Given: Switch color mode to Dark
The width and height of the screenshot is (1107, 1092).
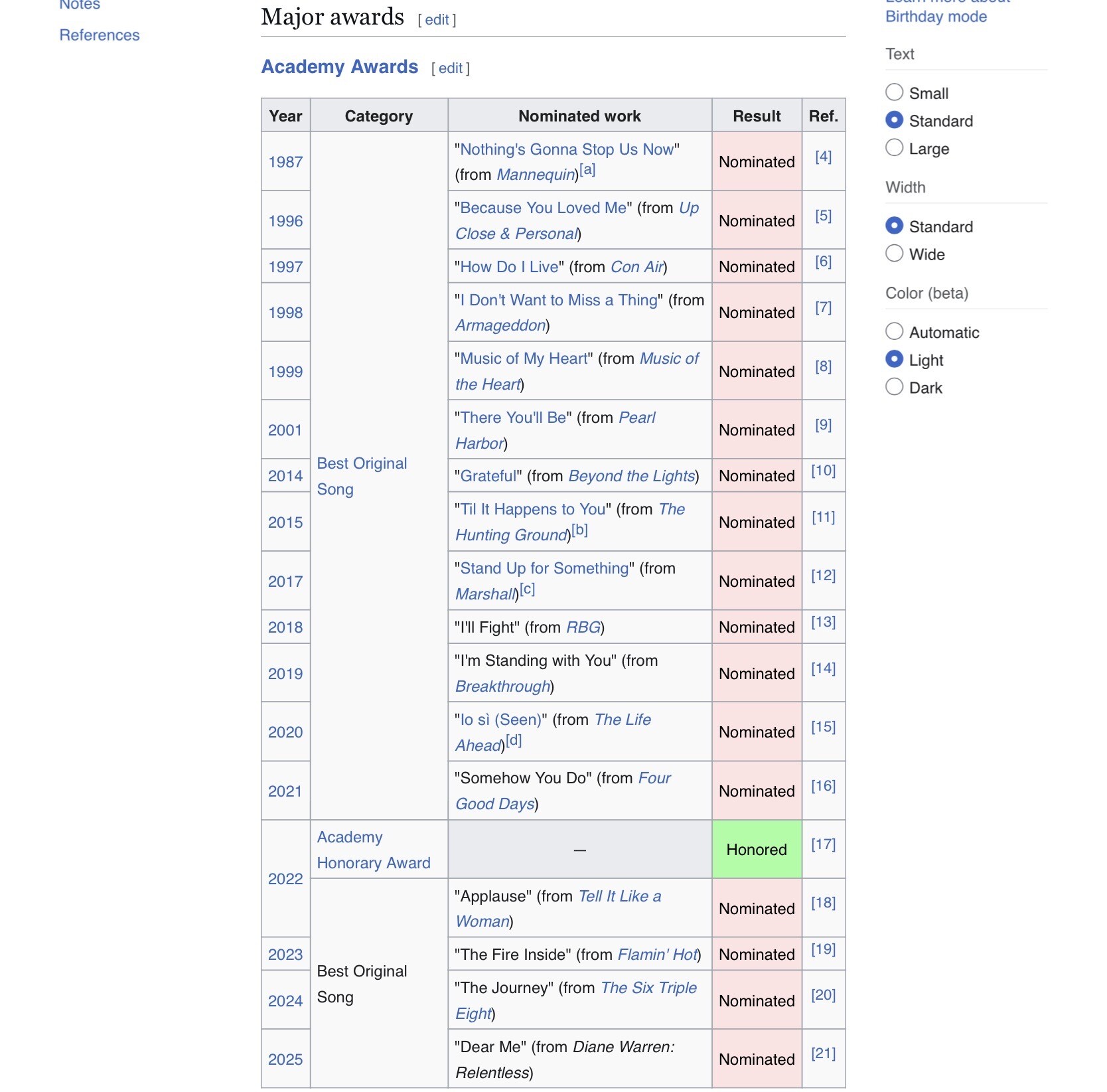Looking at the screenshot, I should pyautogui.click(x=894, y=387).
